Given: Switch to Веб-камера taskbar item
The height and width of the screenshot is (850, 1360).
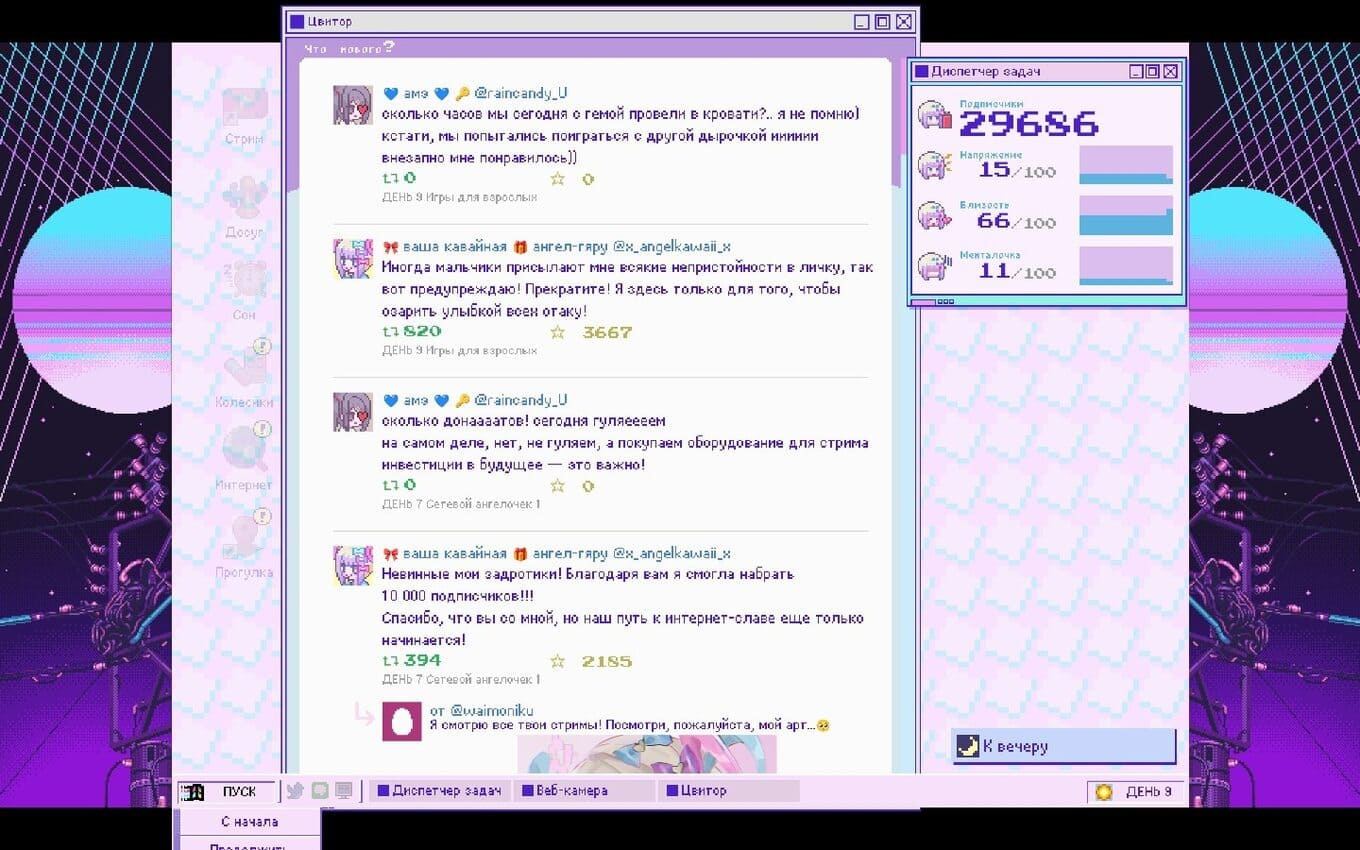Looking at the screenshot, I should click(x=584, y=791).
